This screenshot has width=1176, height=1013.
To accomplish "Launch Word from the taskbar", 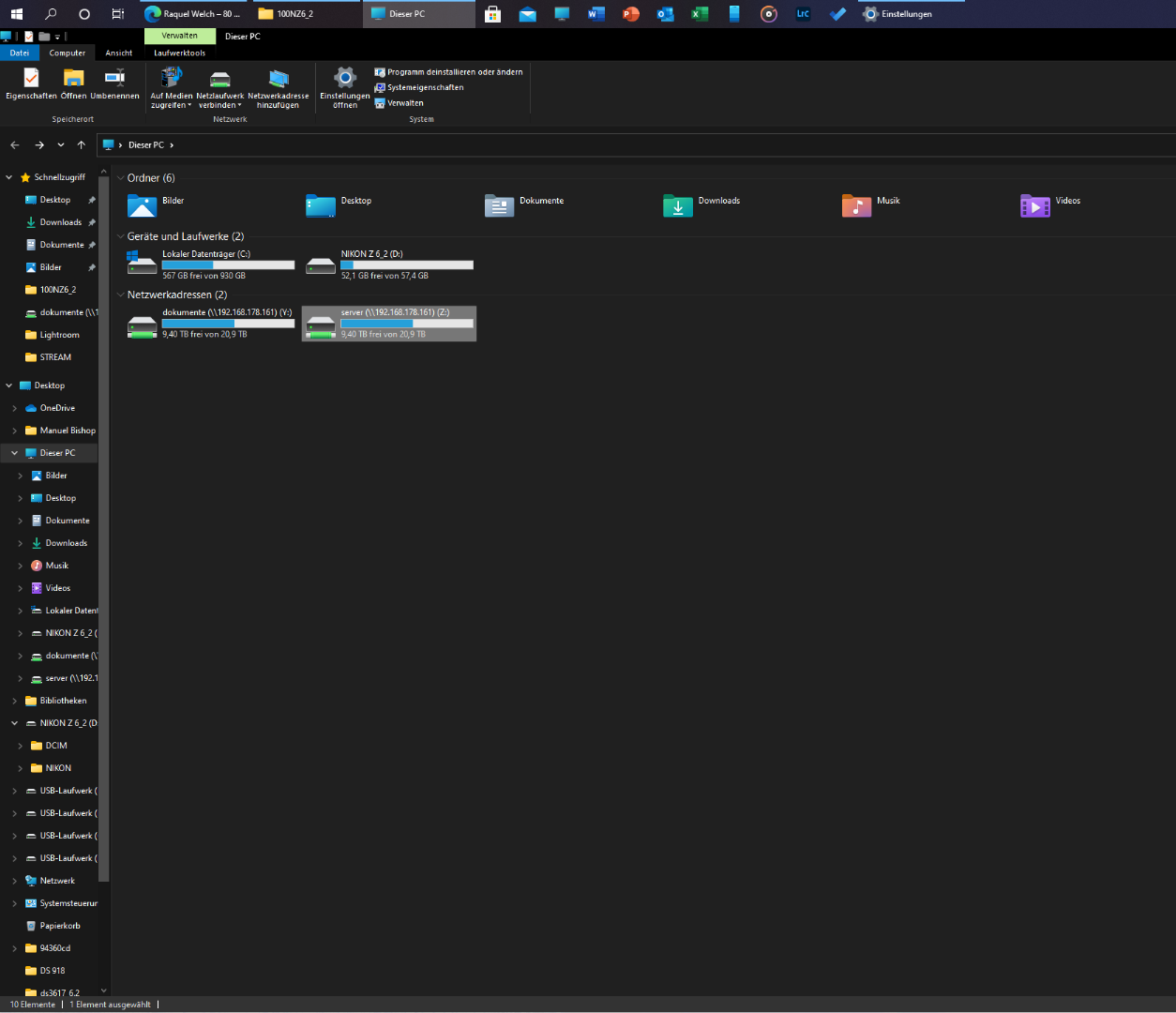I will 596,14.
